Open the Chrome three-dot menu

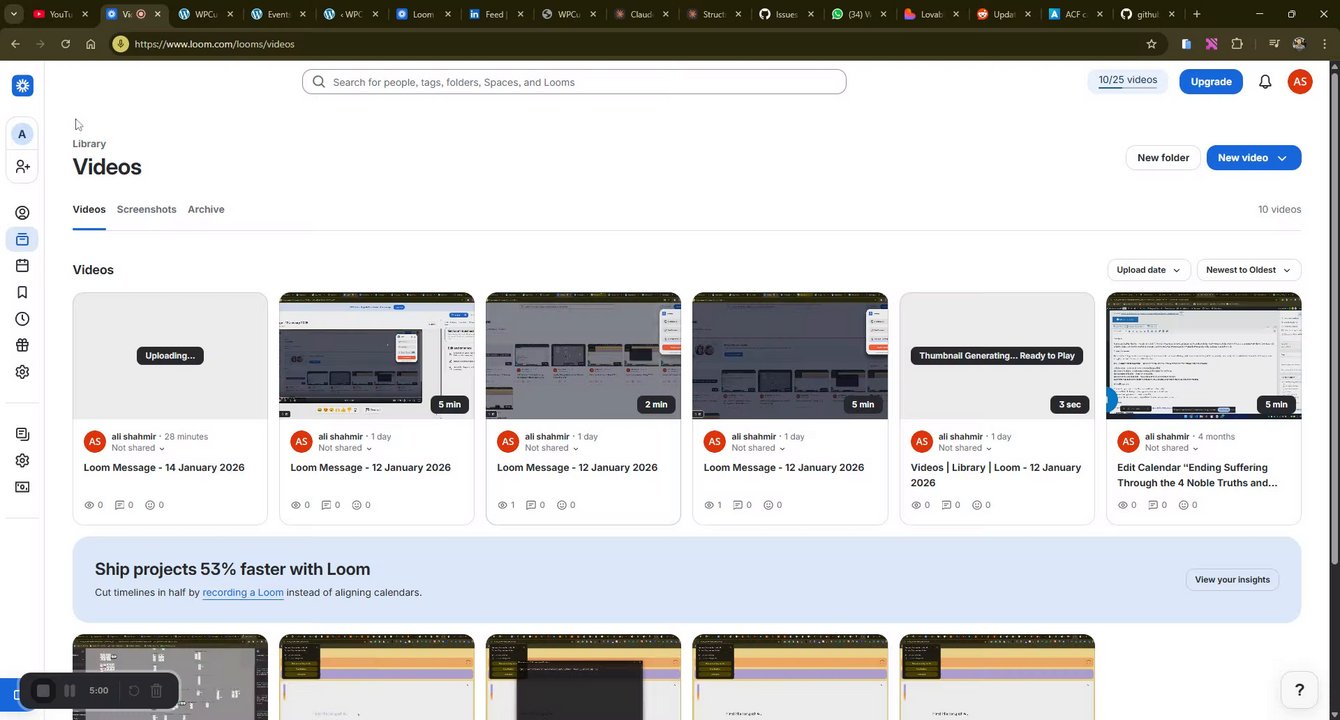1324,44
